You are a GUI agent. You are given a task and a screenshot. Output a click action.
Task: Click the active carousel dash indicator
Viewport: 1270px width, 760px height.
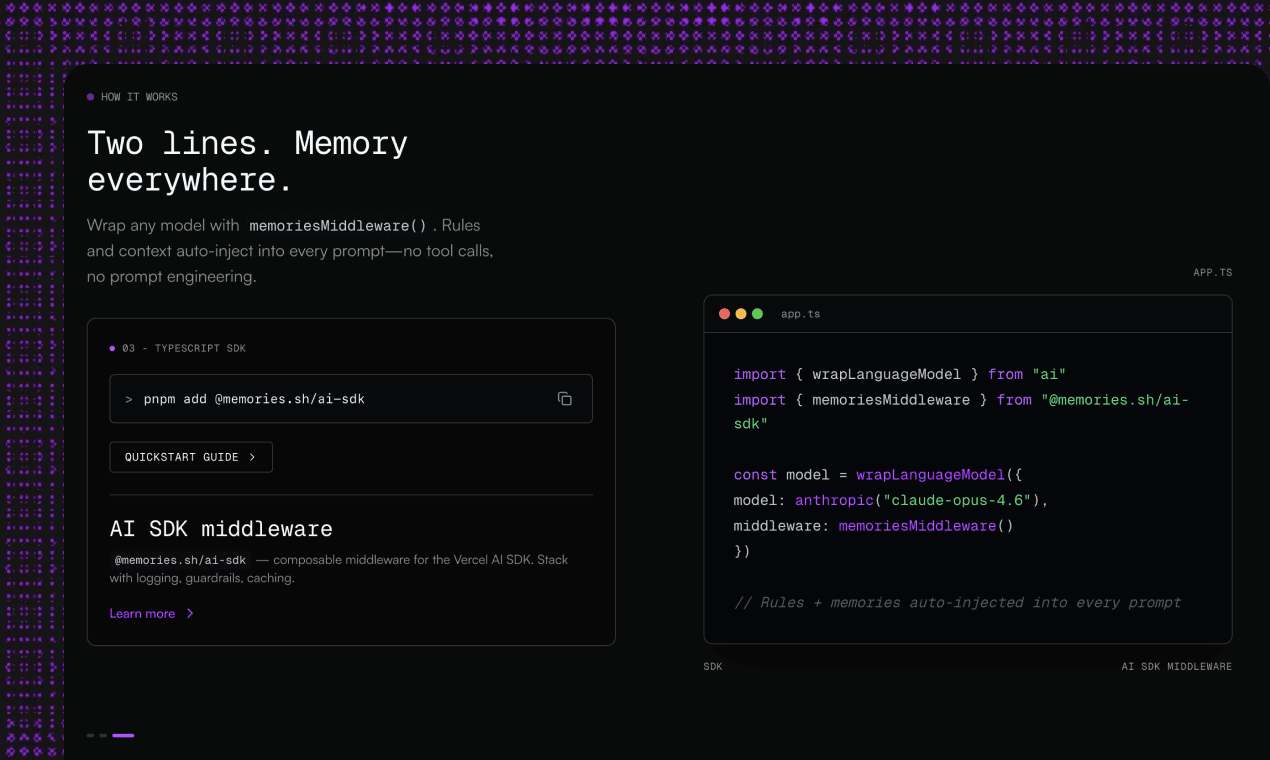pyautogui.click(x=122, y=735)
